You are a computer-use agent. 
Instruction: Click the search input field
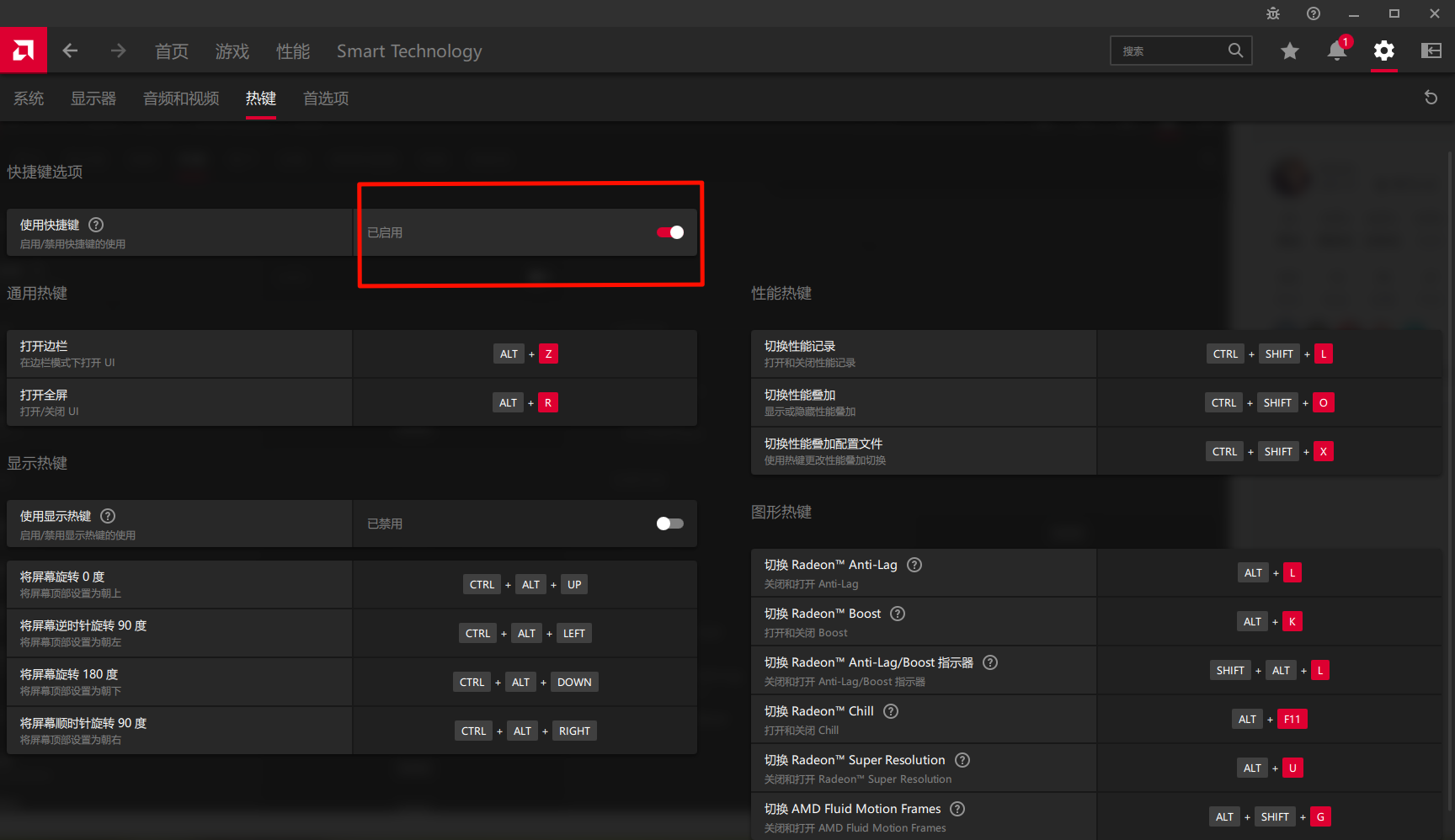(x=1170, y=51)
